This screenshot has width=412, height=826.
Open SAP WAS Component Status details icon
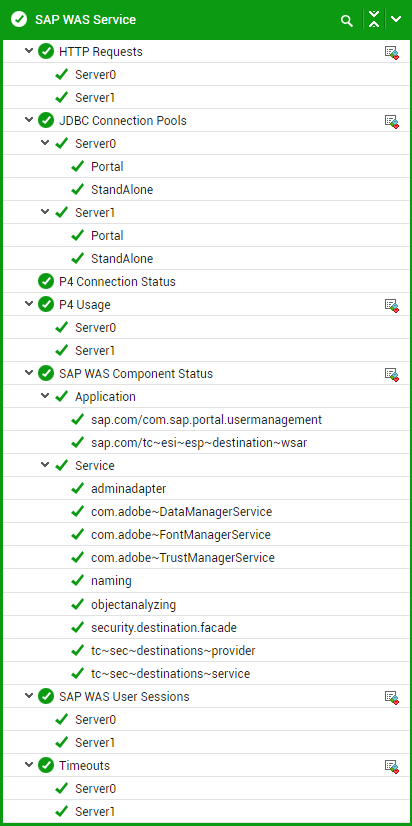coord(391,374)
